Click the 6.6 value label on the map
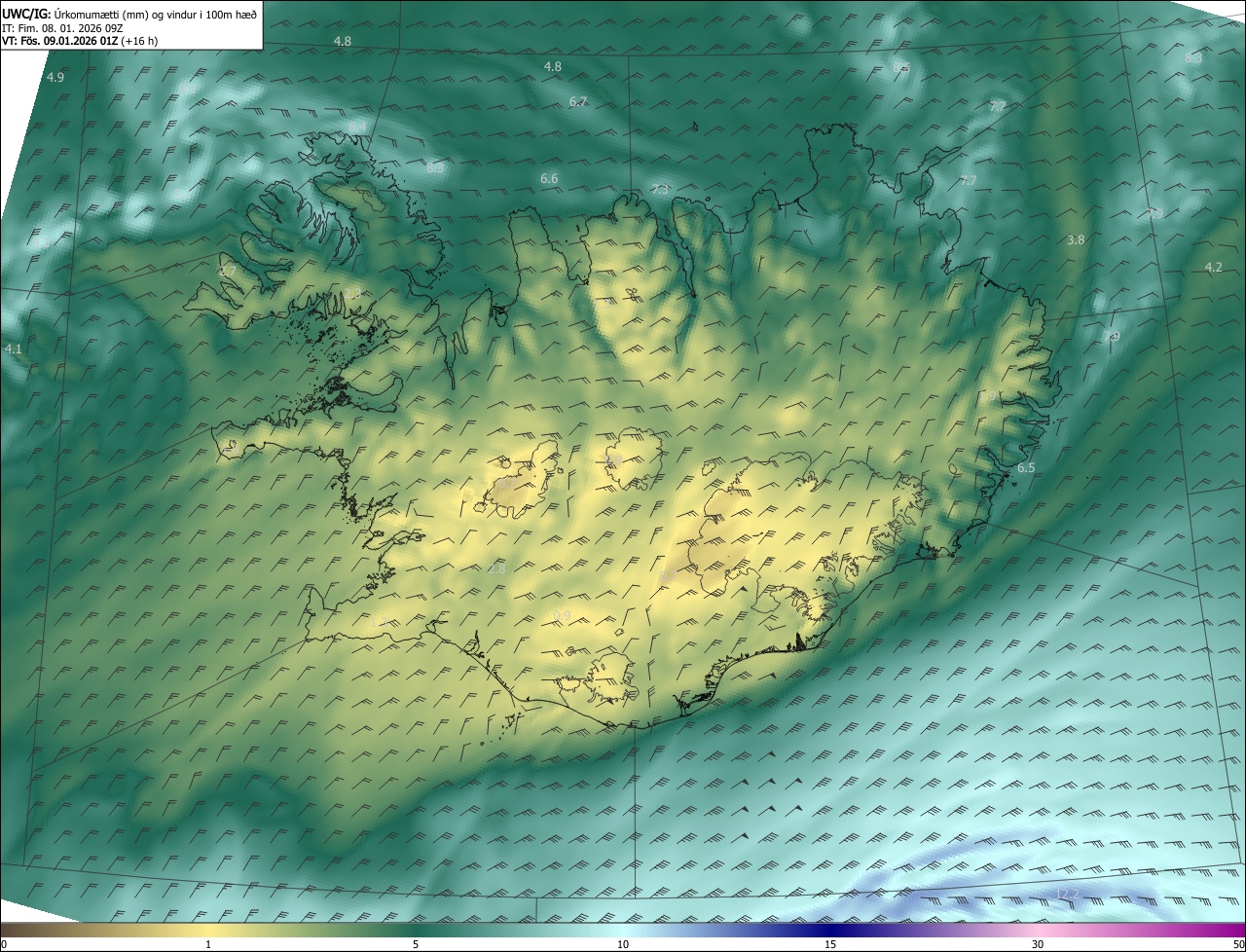 (x=549, y=178)
